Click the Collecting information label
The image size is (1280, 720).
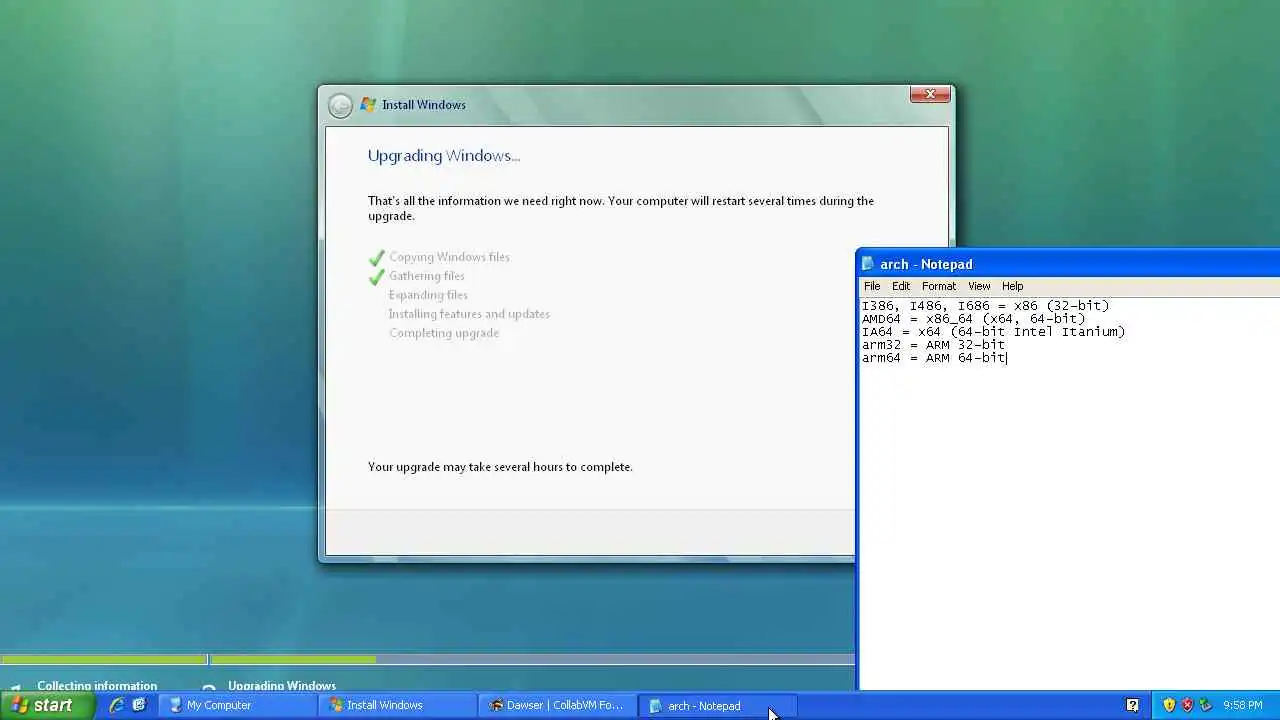[97, 686]
